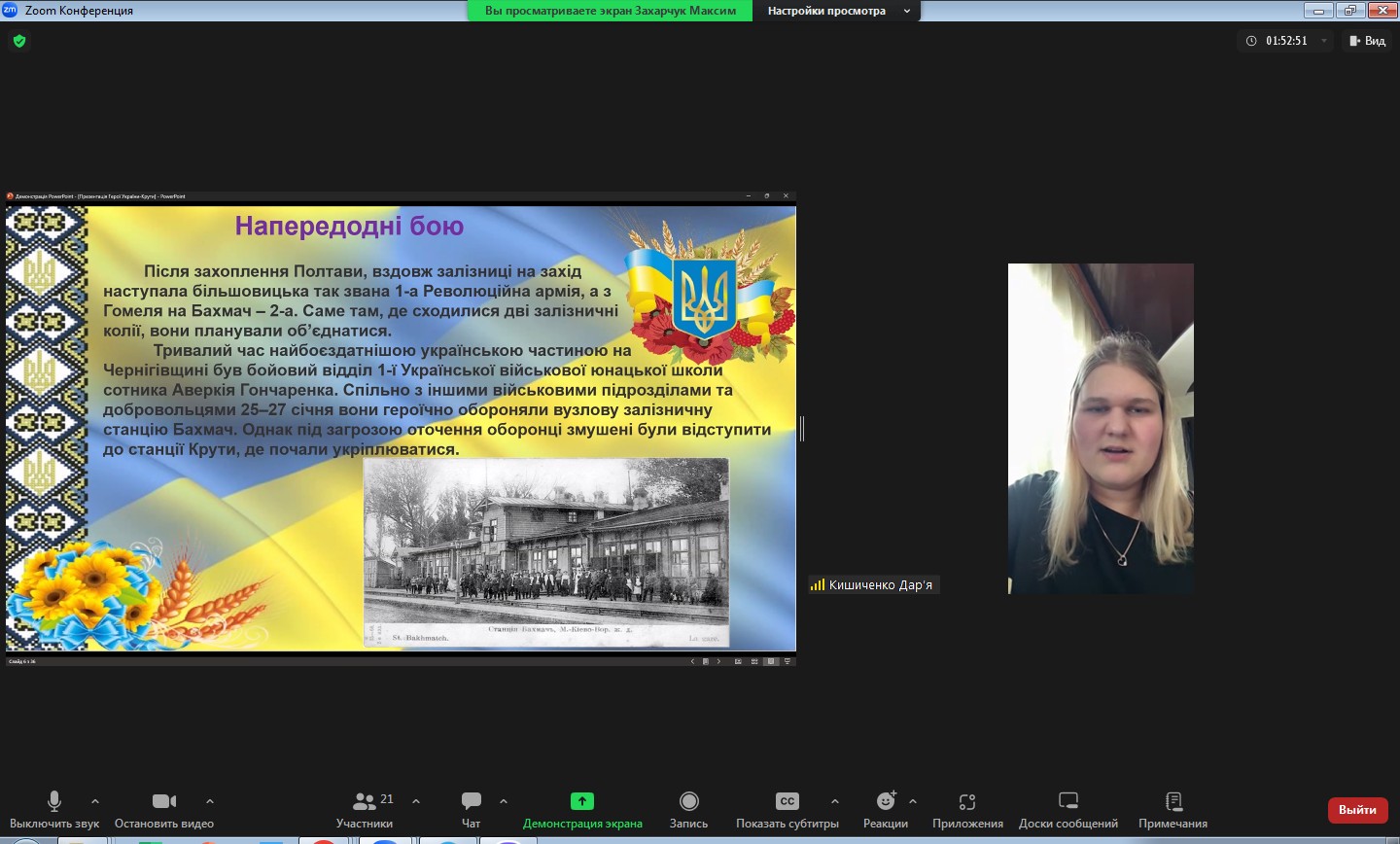1400x844 pixels.
Task: Open the Reactions smiley icon
Action: pos(886,801)
